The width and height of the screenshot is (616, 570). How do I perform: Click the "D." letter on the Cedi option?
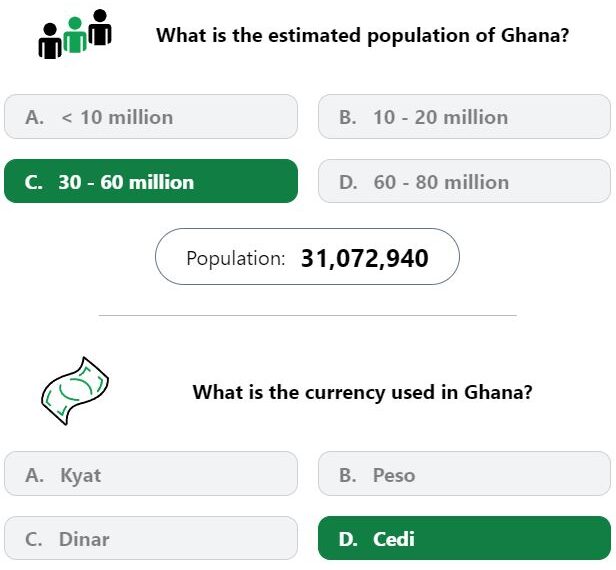(348, 539)
